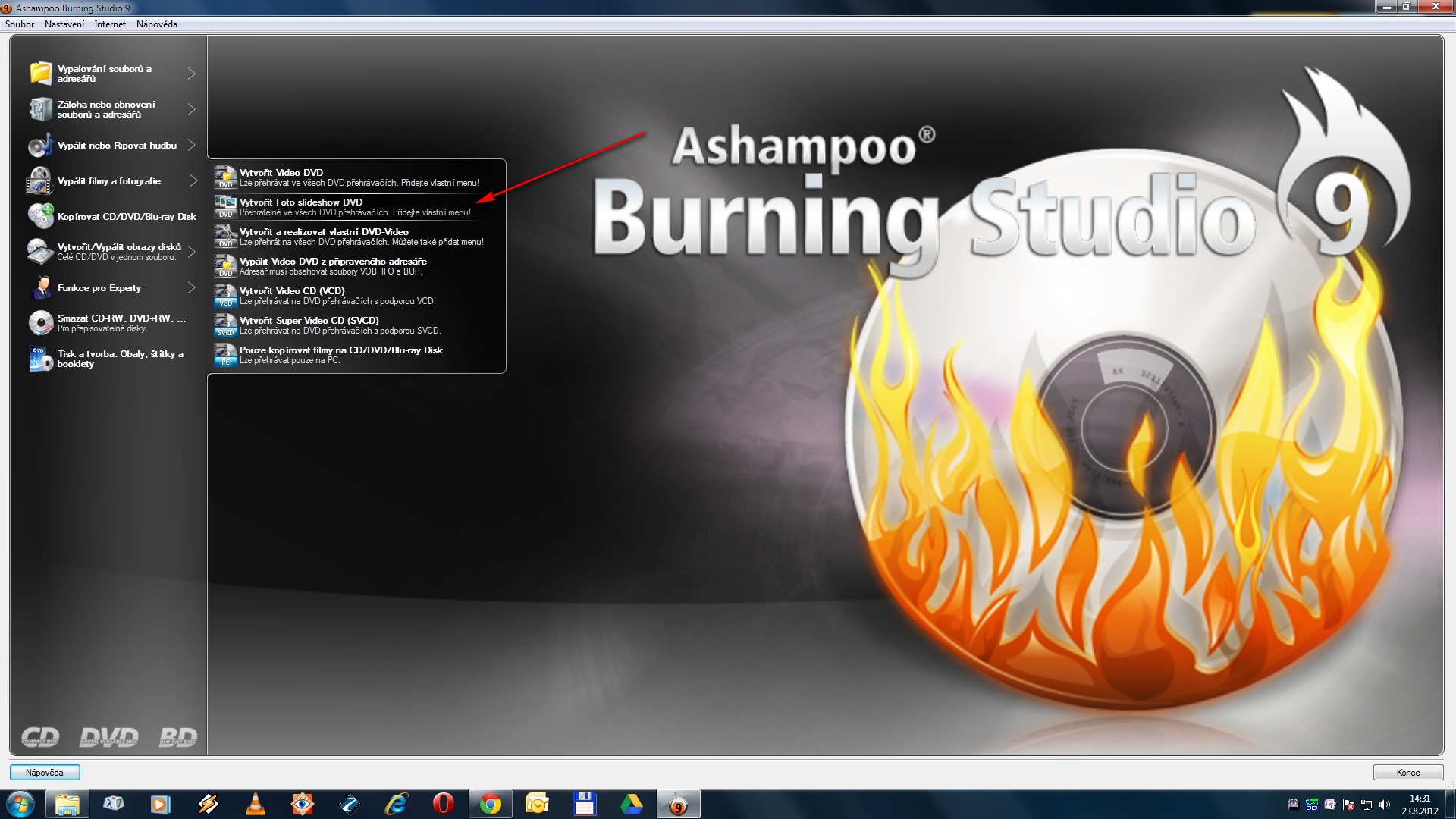Viewport: 1456px width, 819px height.
Task: Expand arrow next to Funkce pro Experty
Action: [191, 288]
